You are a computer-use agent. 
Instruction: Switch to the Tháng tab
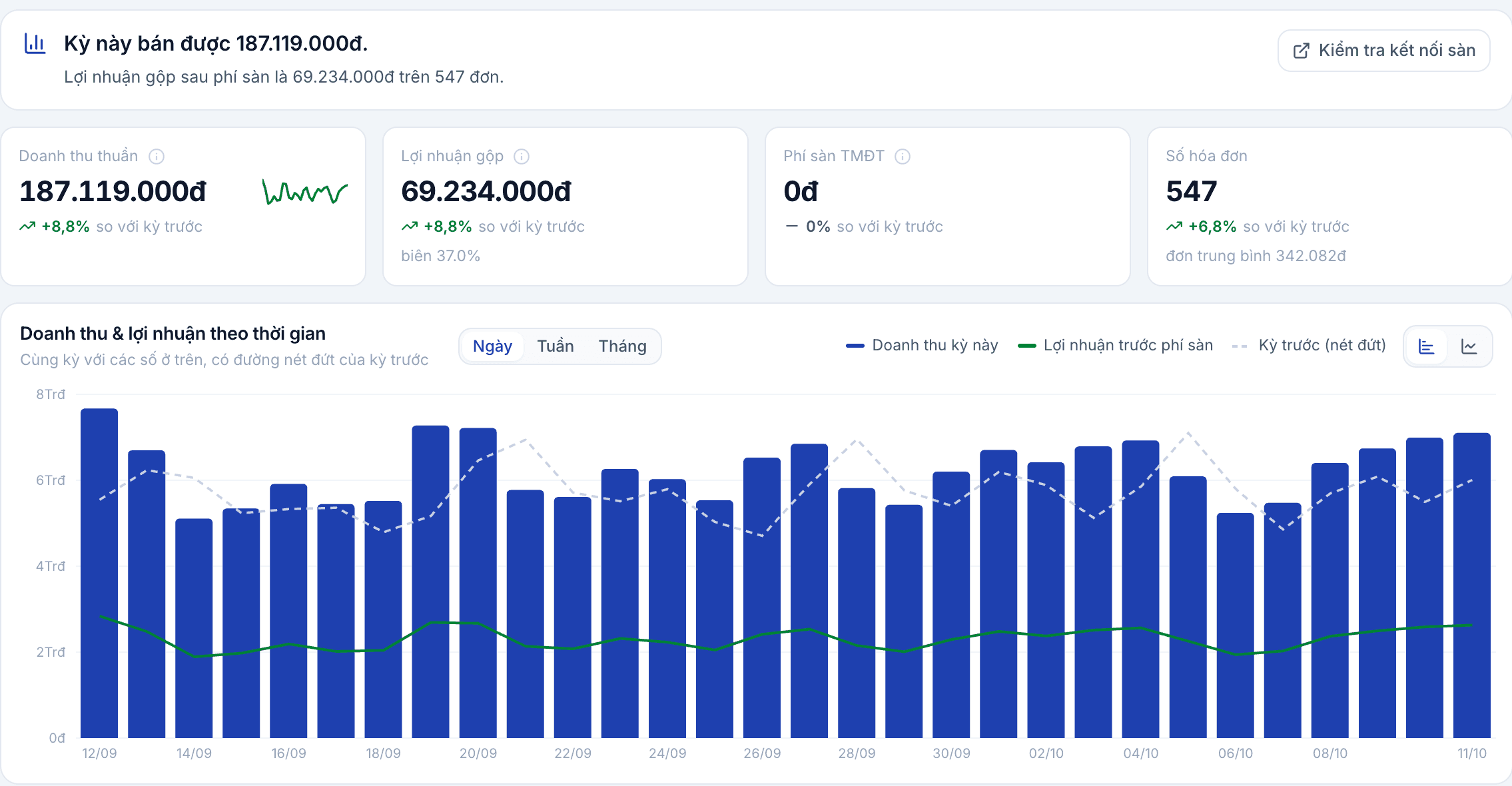623,346
